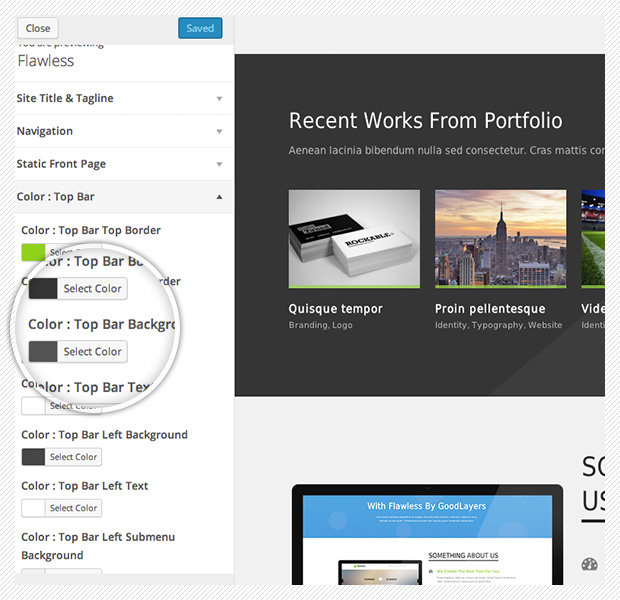Click the green Top Bar Top Border swatch

(33, 252)
